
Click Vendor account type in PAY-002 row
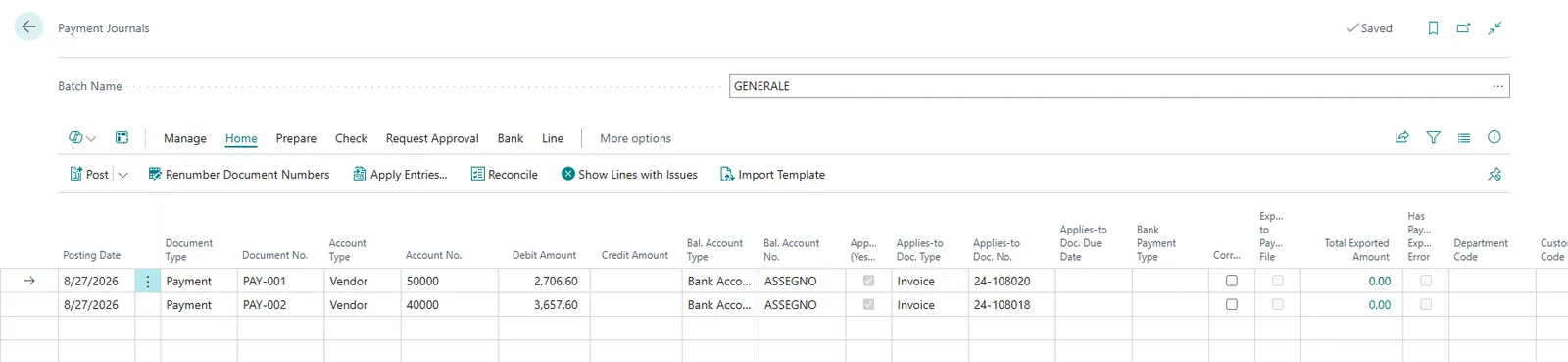[x=362, y=304]
